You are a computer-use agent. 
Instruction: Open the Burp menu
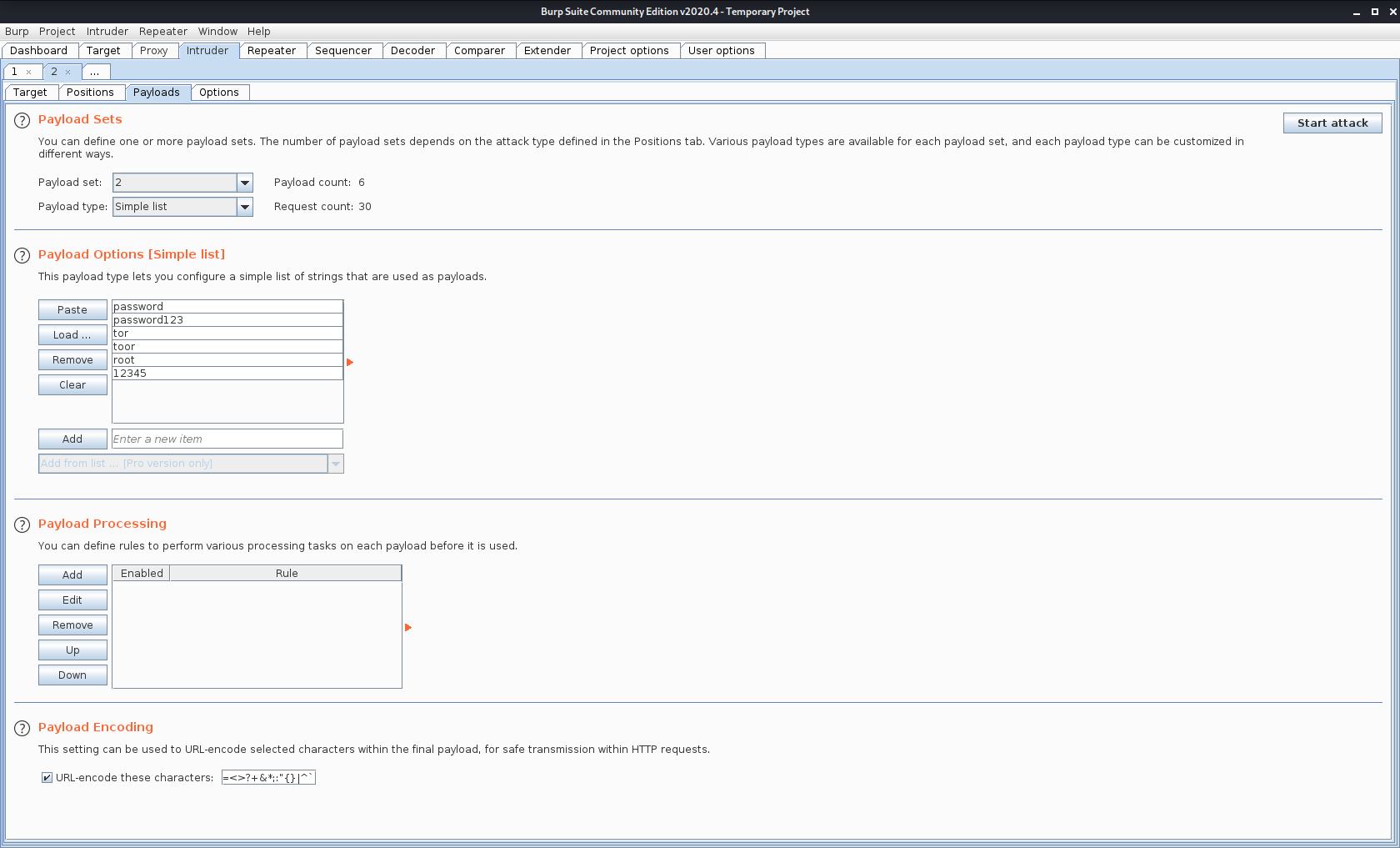coord(17,32)
